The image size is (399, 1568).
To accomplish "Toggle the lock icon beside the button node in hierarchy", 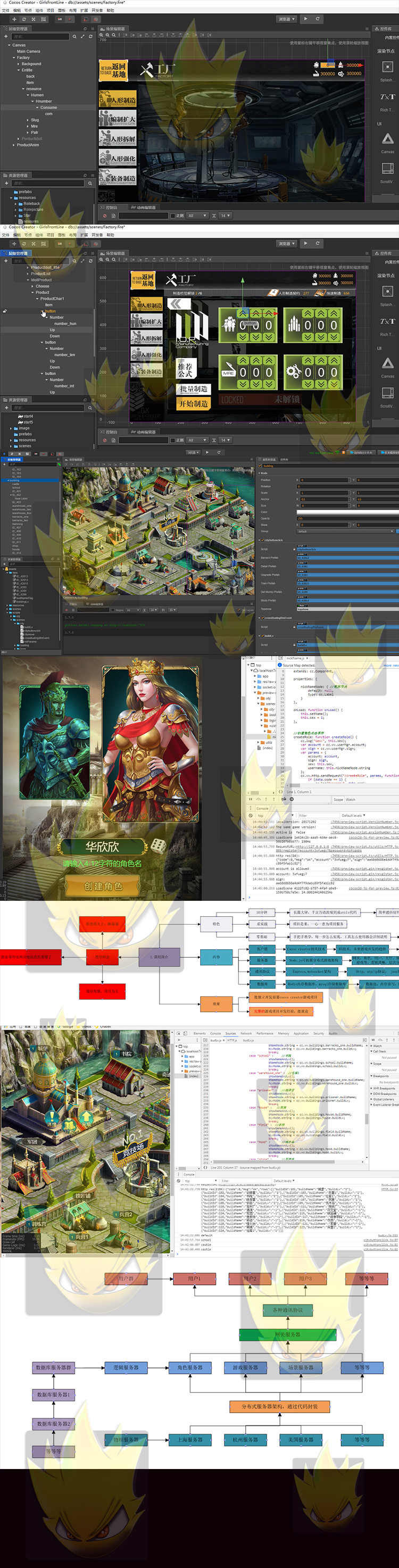I will (5, 311).
